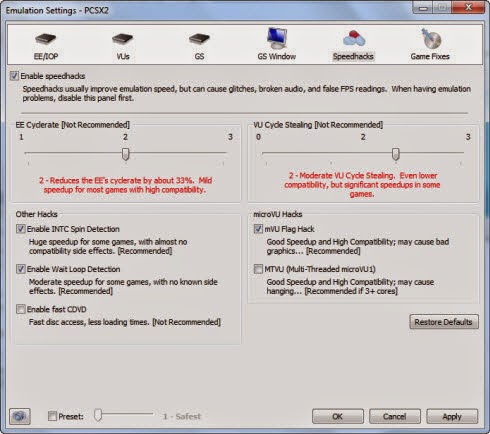Click Restore Defaults button
The image size is (490, 434).
[444, 322]
